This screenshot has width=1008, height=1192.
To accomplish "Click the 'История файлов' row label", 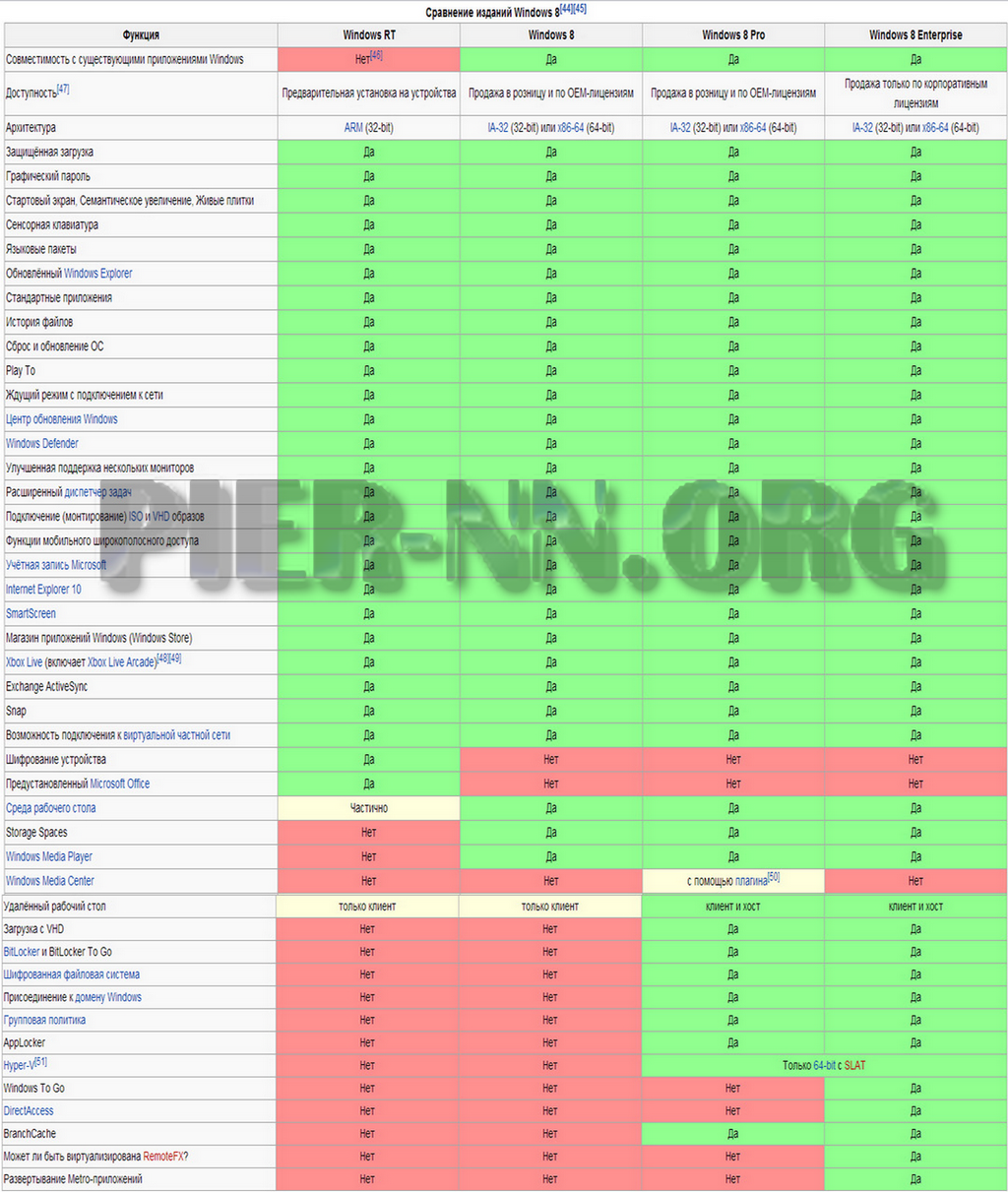I will pyautogui.click(x=39, y=323).
